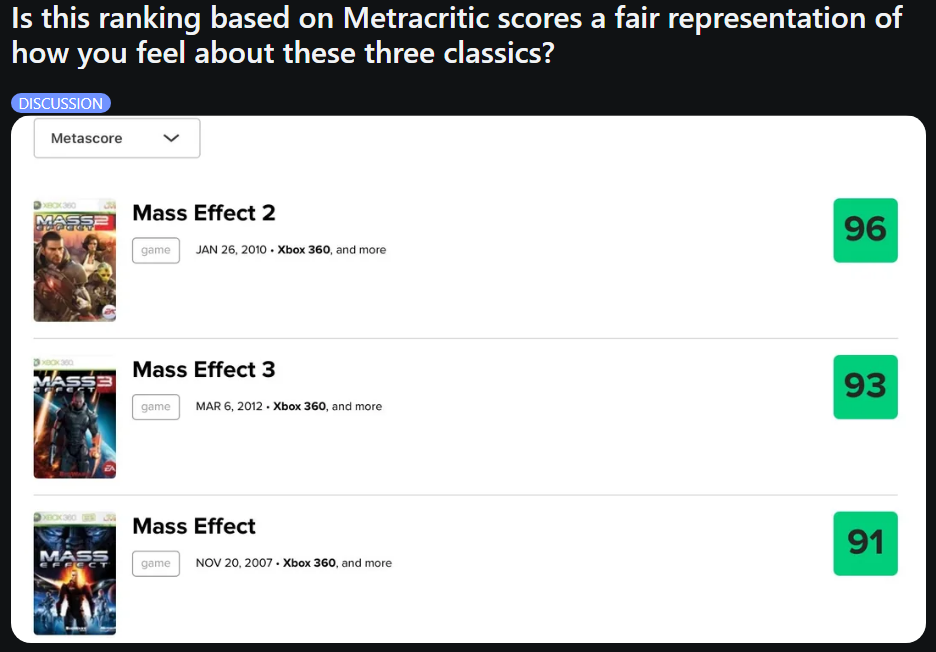Click the Mass Effect 2 title
The image size is (936, 652).
(x=204, y=212)
